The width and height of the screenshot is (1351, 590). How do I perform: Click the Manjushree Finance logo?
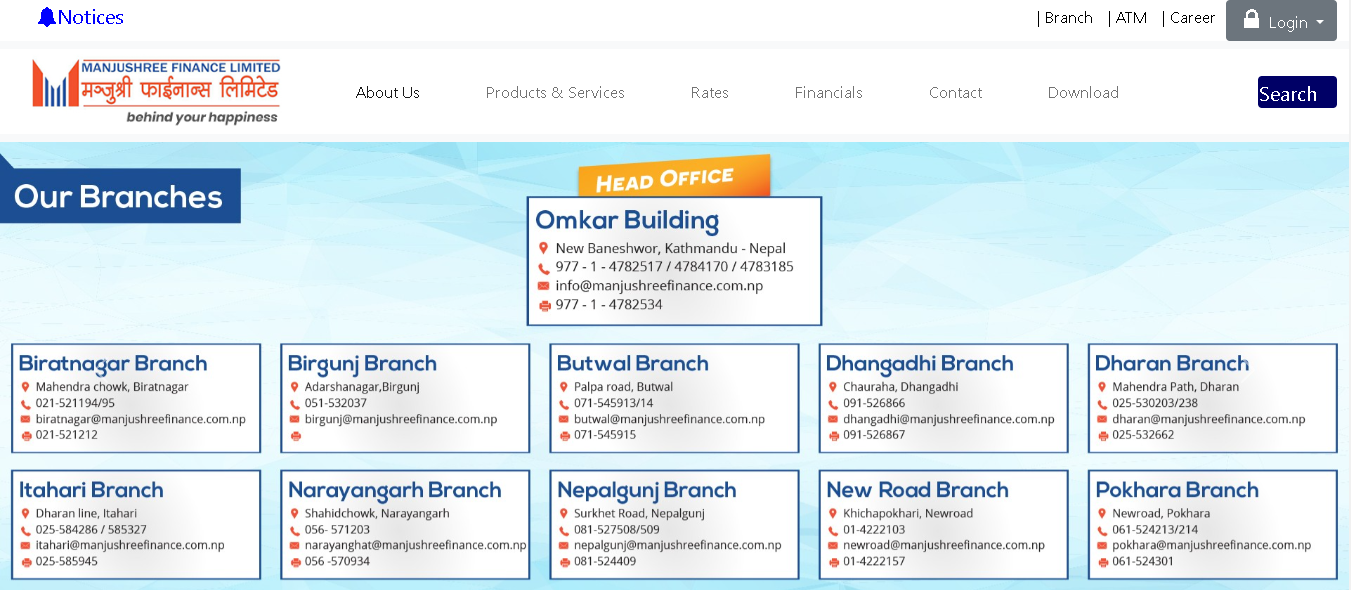(156, 91)
